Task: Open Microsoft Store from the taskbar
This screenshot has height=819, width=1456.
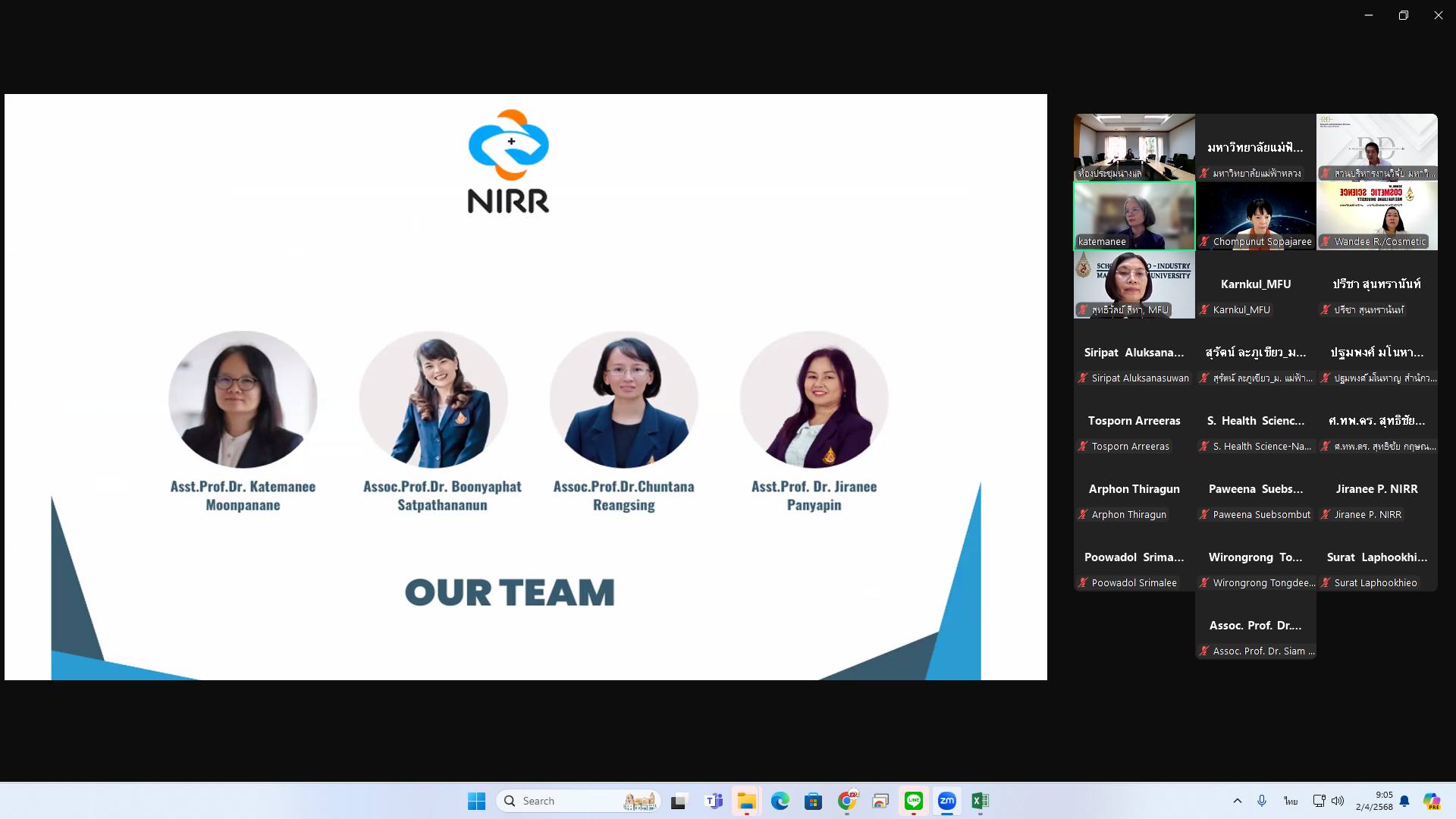Action: pyautogui.click(x=814, y=801)
